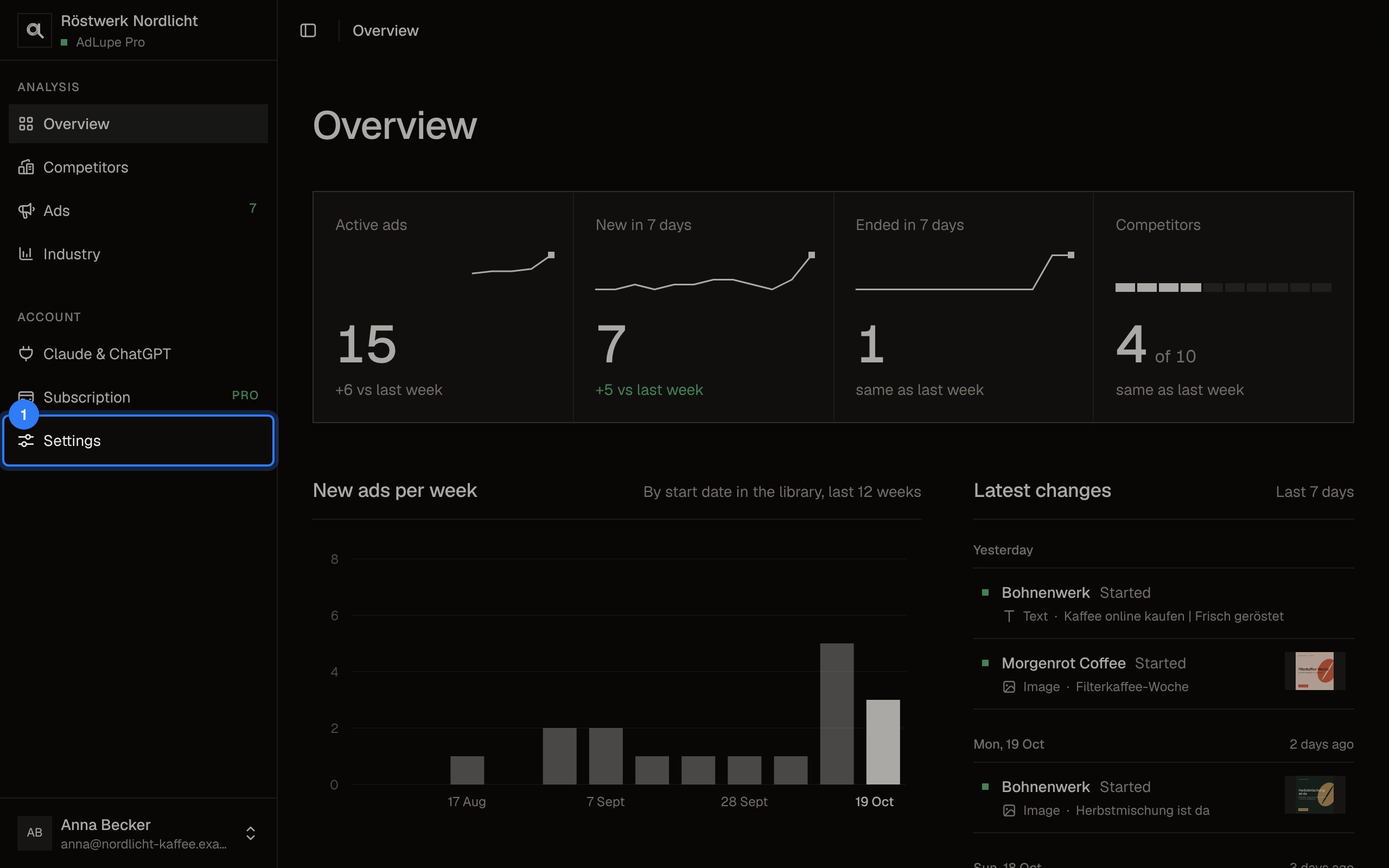Open Bohnenwerk Herbstmischung ist da entry
Image resolution: width=1389 pixels, height=868 pixels.
point(1163,798)
